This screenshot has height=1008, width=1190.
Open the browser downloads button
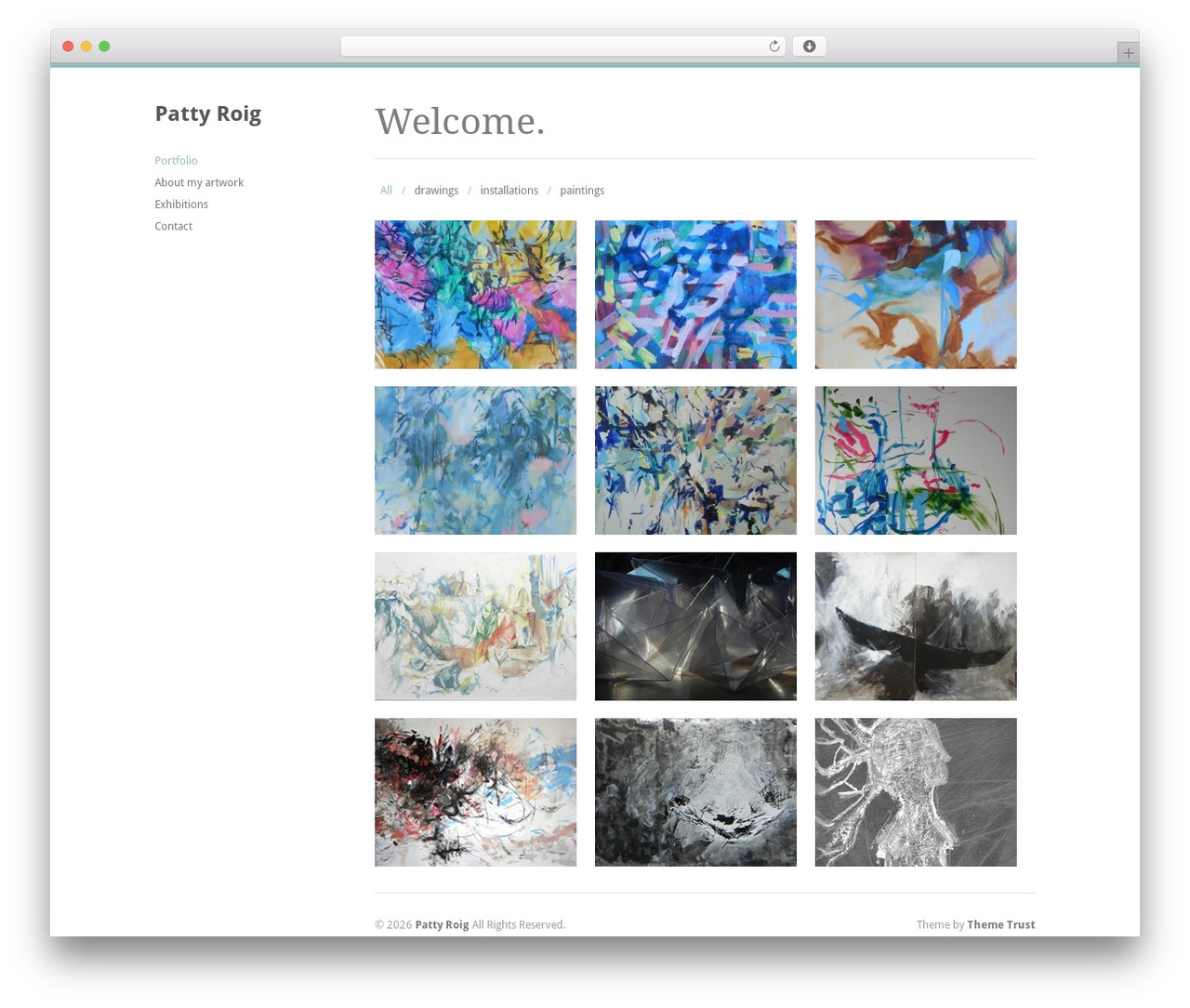(809, 46)
